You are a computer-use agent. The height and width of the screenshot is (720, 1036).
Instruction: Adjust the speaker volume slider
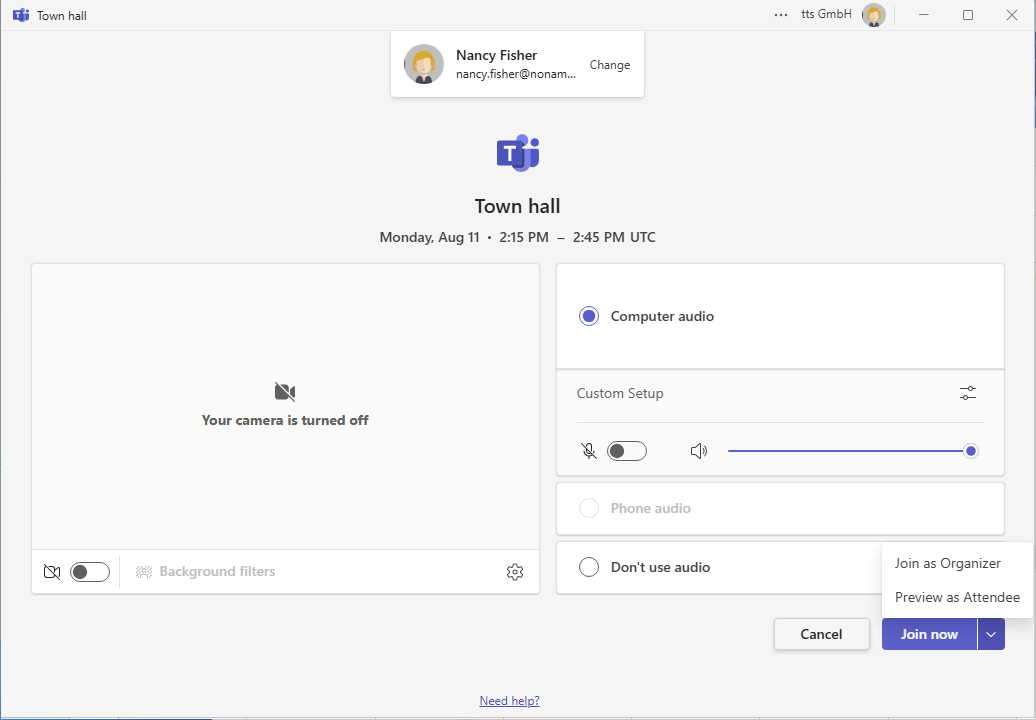[x=852, y=450]
